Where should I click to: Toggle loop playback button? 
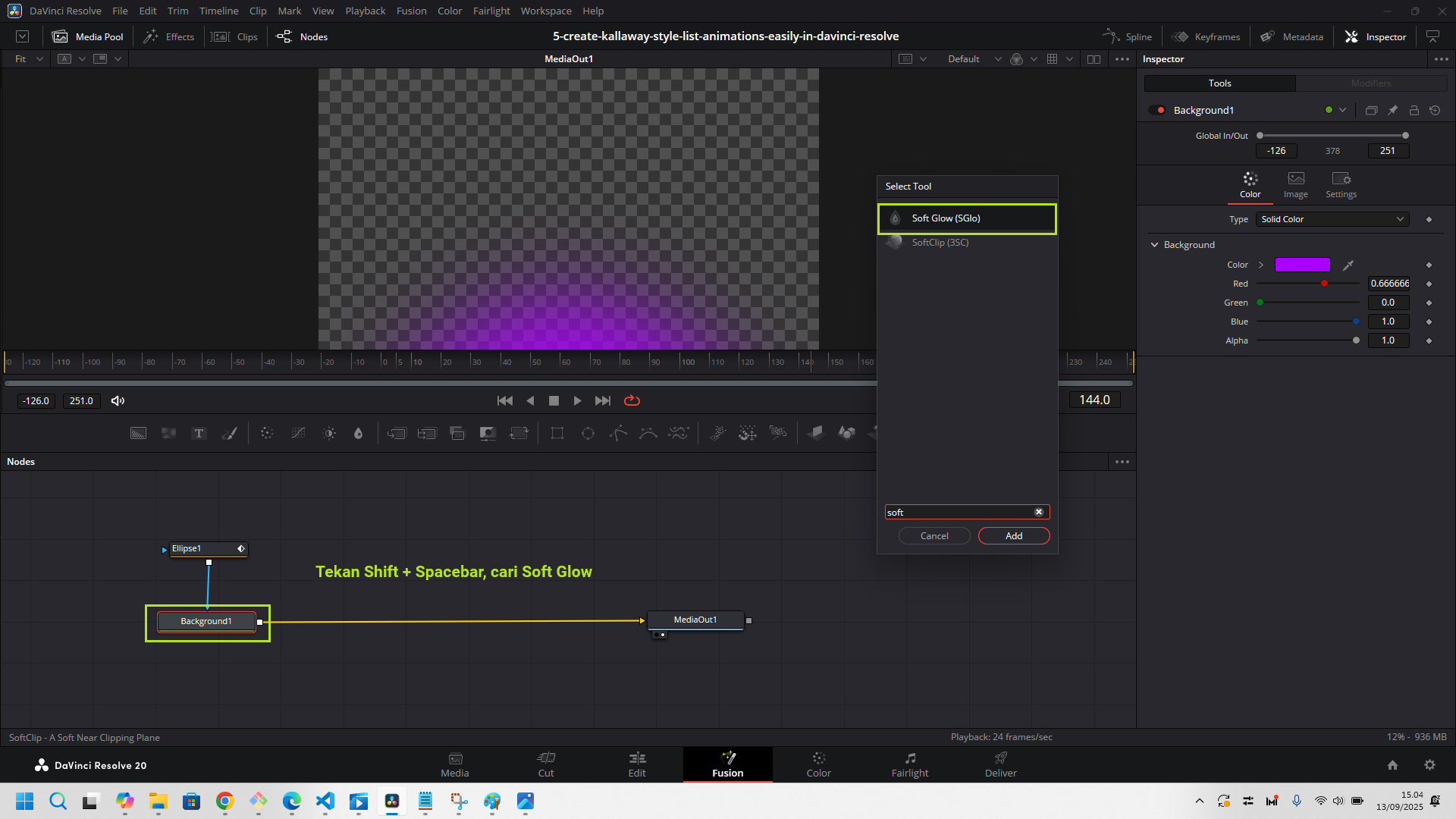pos(632,400)
